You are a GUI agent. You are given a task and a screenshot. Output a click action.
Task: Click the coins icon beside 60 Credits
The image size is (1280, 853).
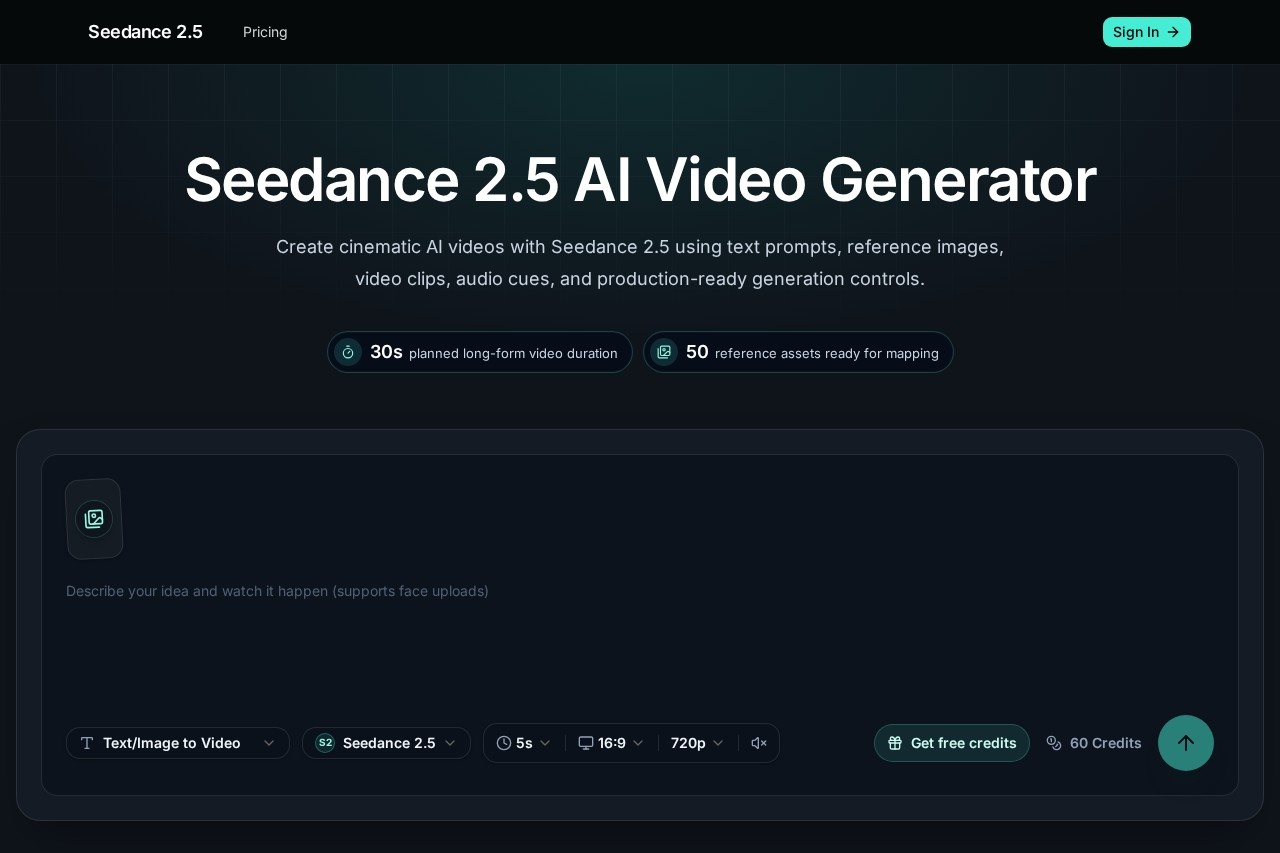click(x=1054, y=743)
